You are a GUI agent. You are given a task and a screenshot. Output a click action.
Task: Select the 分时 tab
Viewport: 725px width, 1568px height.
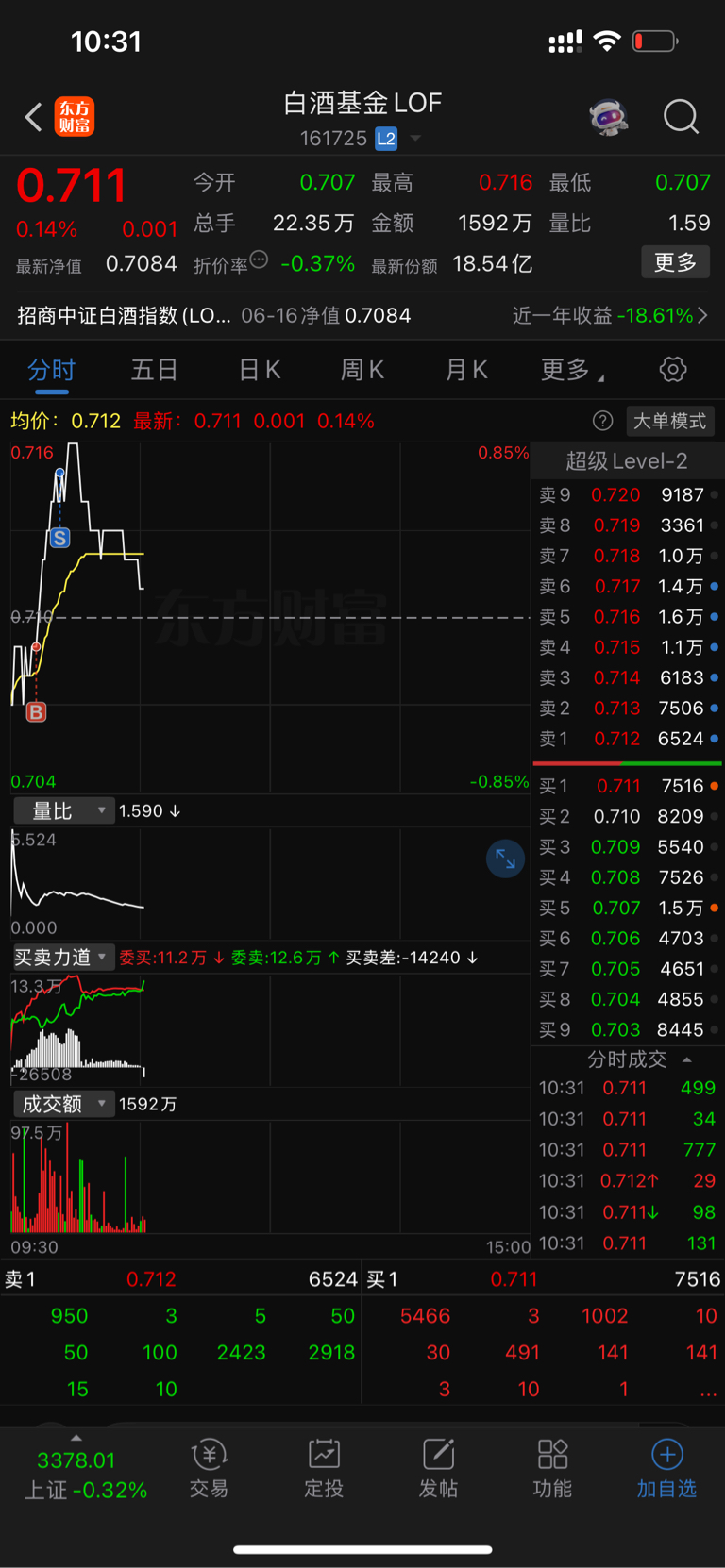[x=51, y=370]
